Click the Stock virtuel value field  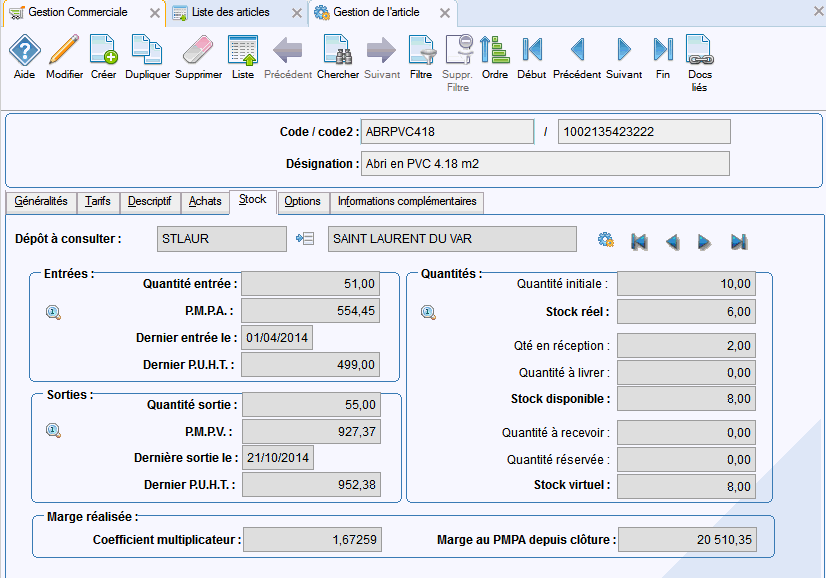pyautogui.click(x=686, y=486)
